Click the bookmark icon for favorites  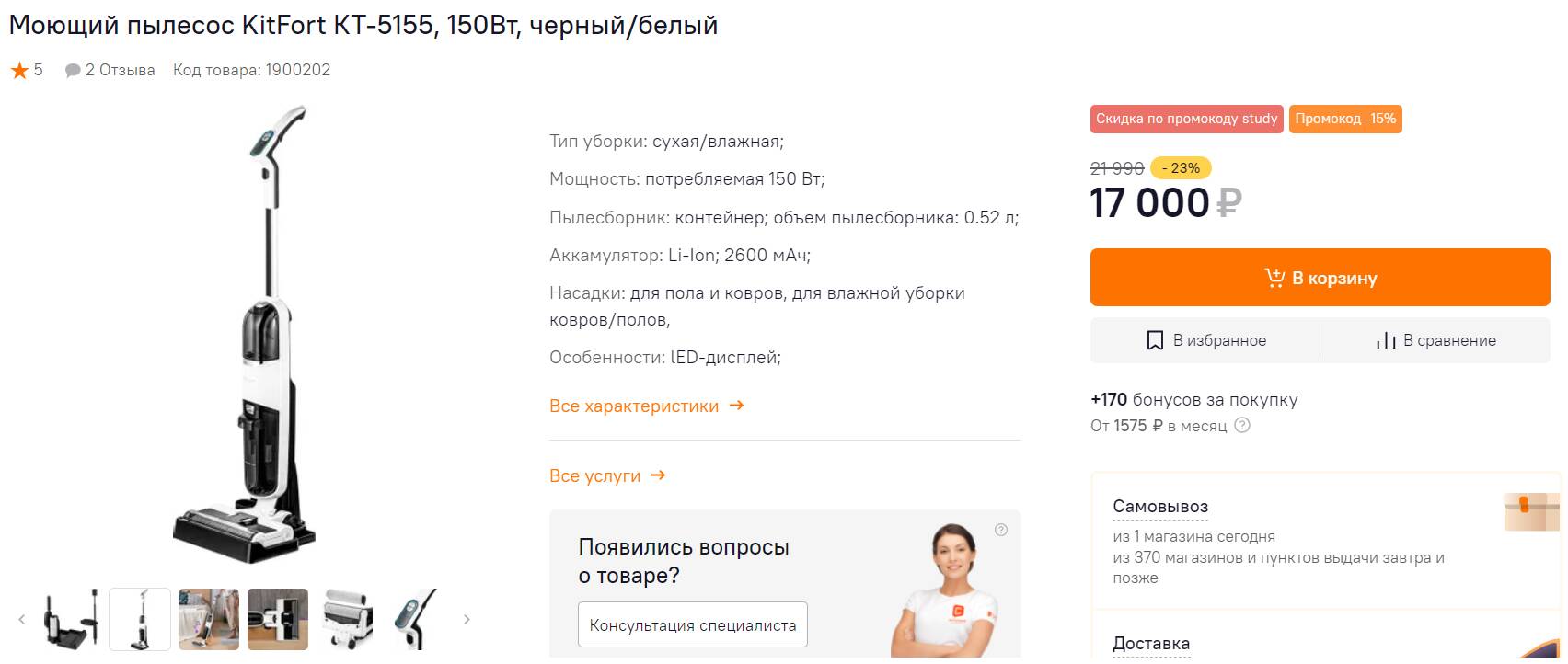(1155, 340)
